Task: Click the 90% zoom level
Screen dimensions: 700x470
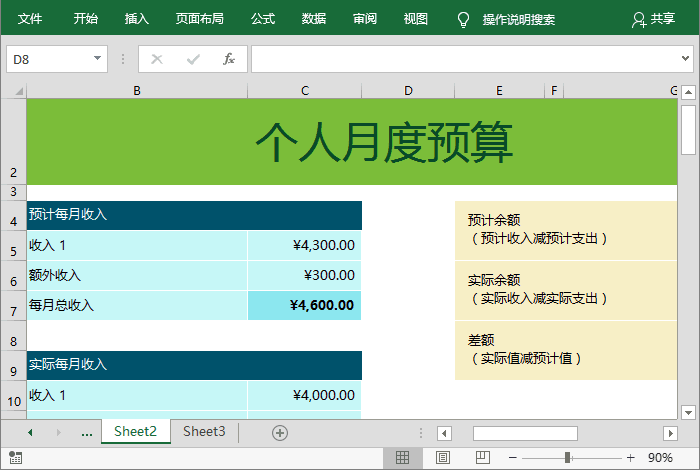Action: coord(660,458)
